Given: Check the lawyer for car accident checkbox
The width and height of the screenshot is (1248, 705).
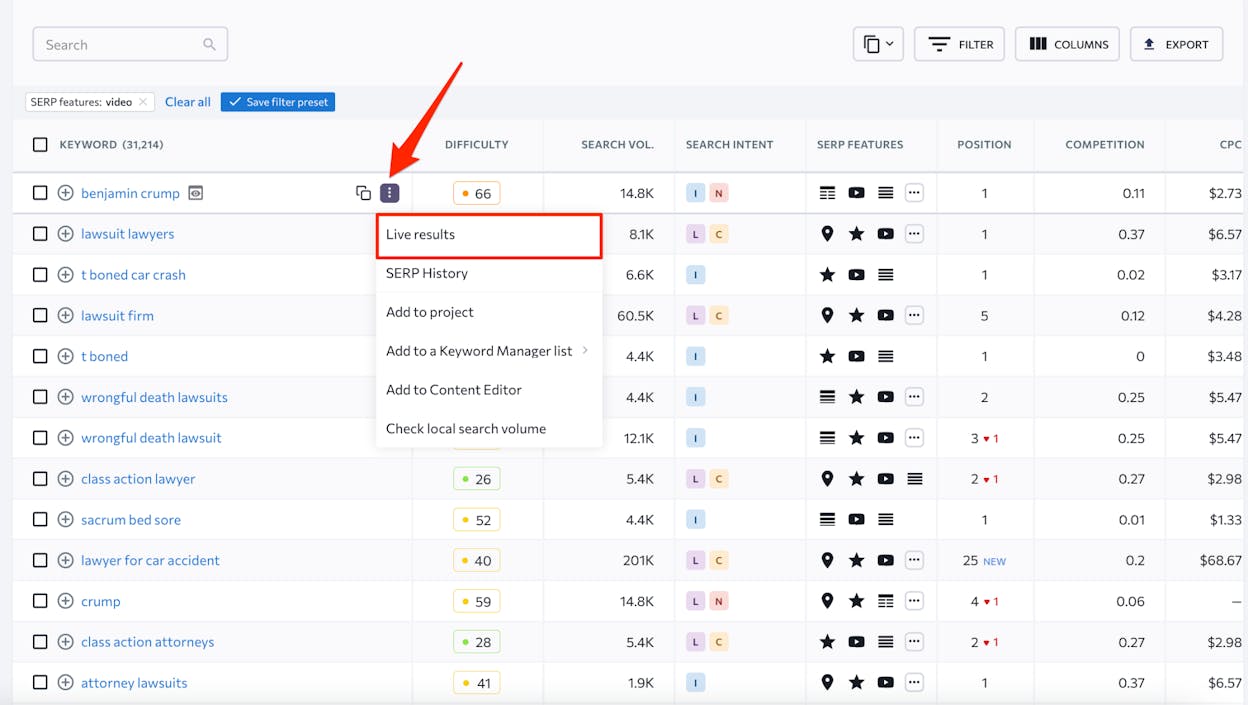Looking at the screenshot, I should [40, 560].
